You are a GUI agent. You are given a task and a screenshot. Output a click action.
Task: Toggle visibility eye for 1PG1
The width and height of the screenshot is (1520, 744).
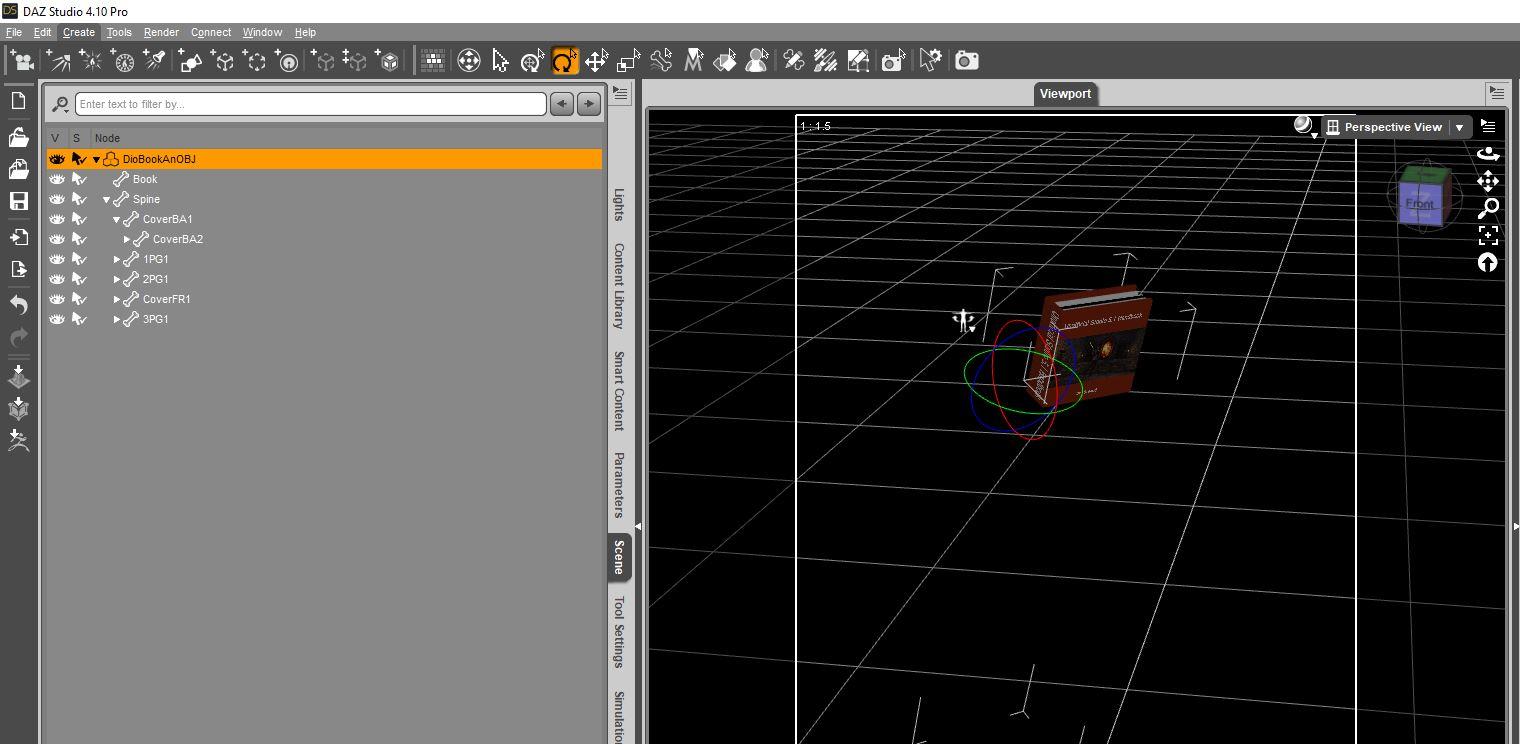(57, 259)
